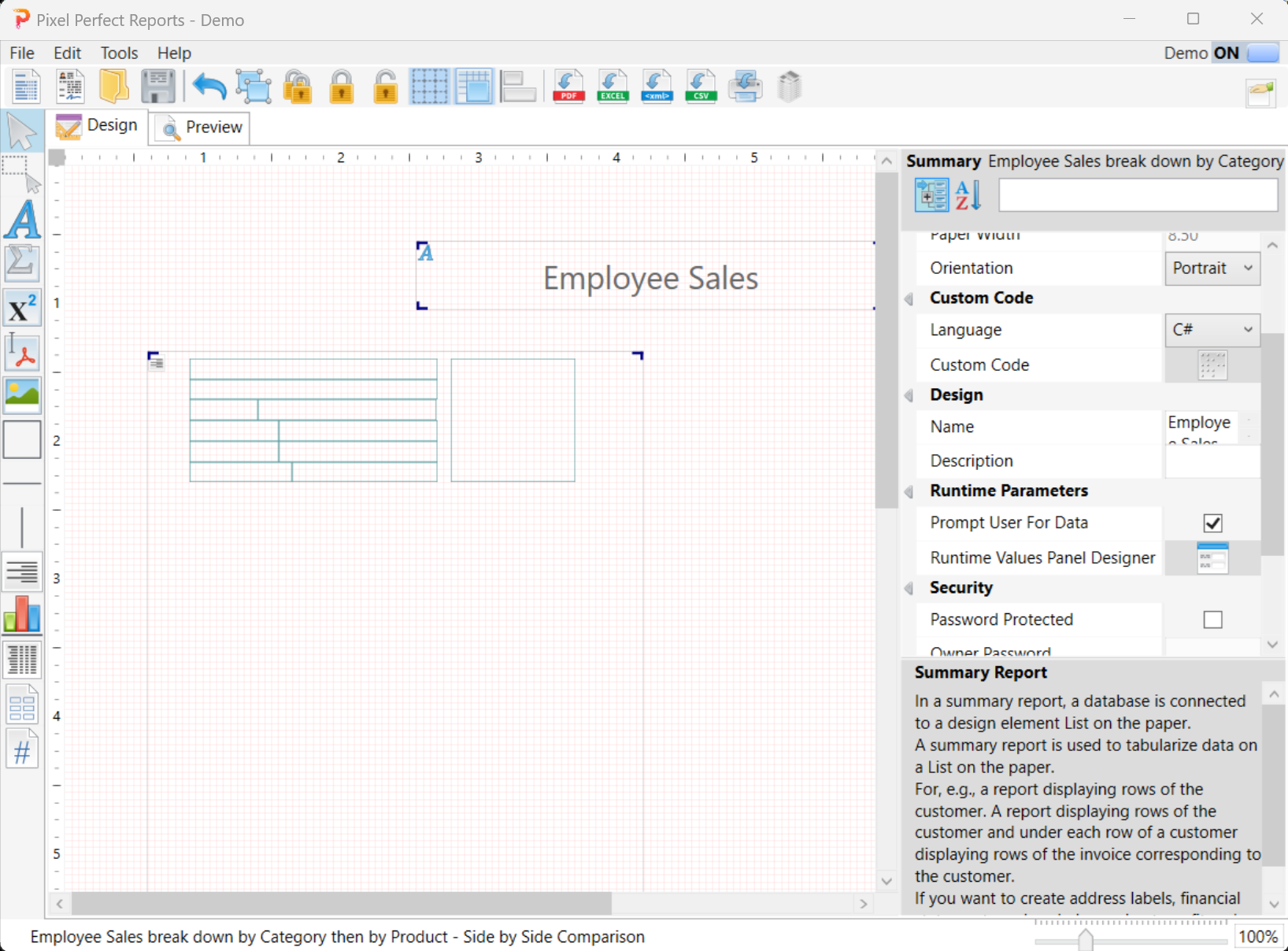Select the arrow pointer tool
This screenshot has height=951, width=1288.
click(x=22, y=131)
